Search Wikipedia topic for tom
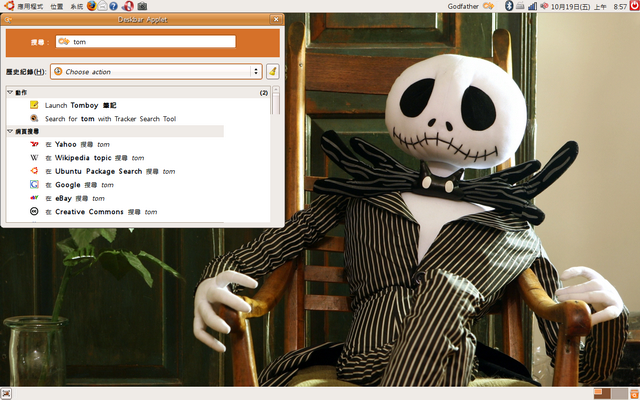The image size is (640, 400). pyautogui.click(x=95, y=158)
